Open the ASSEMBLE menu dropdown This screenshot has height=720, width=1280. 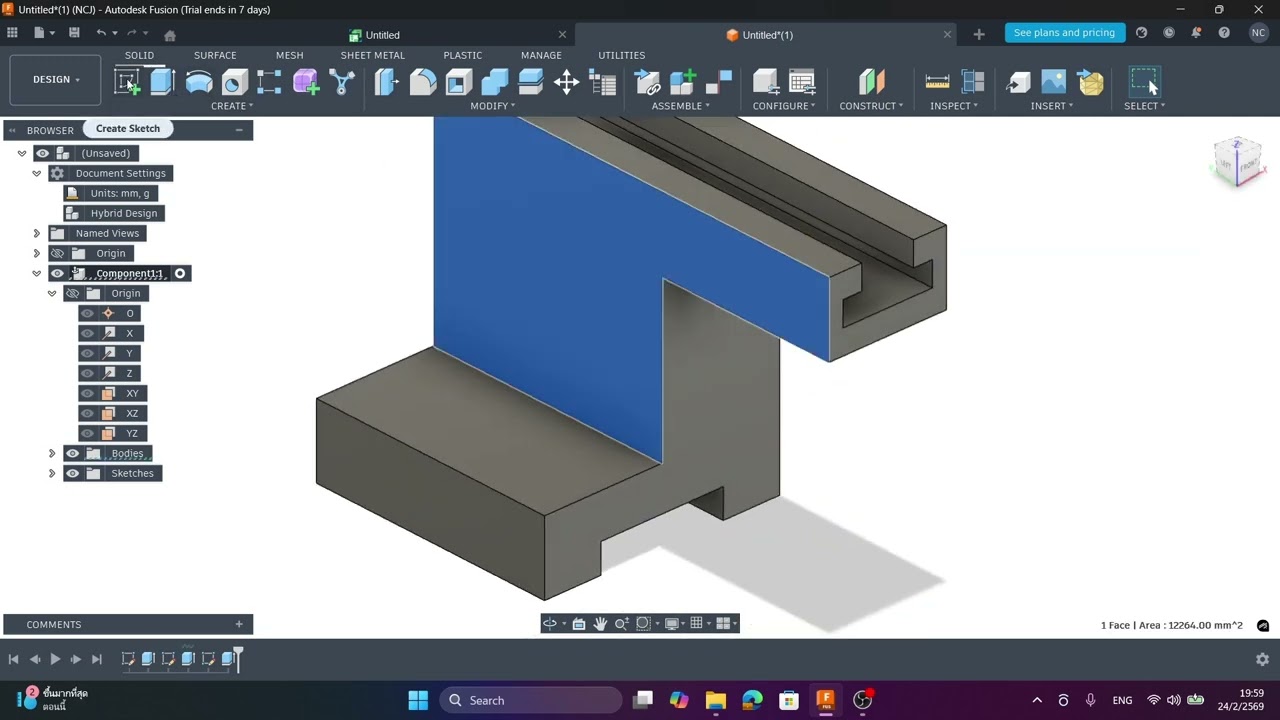(681, 106)
